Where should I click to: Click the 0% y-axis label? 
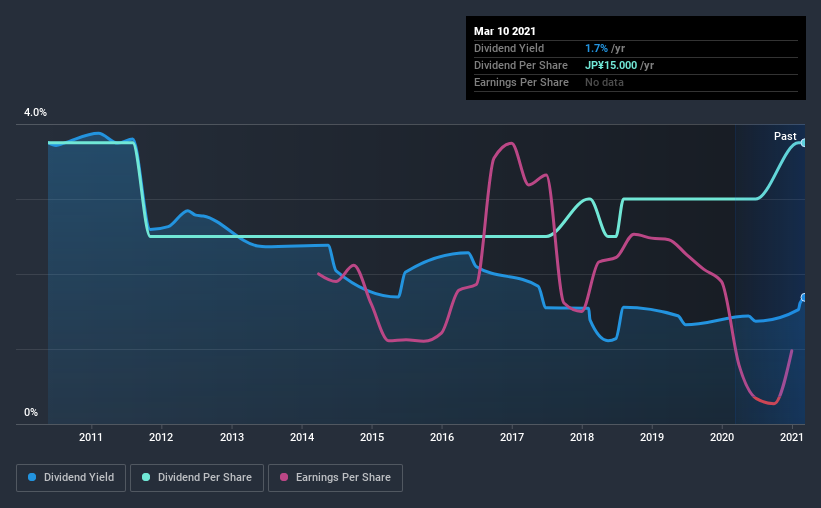[31, 412]
